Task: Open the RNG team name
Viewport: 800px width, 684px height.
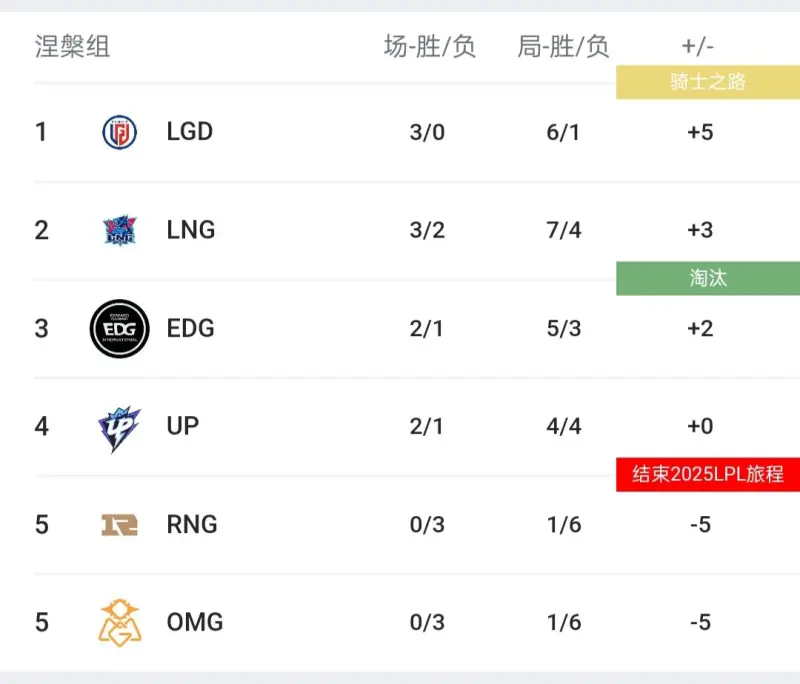Action: tap(192, 524)
